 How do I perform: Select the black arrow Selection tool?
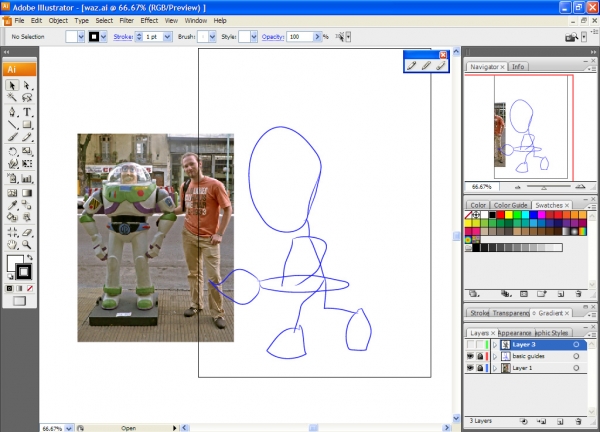point(12,85)
